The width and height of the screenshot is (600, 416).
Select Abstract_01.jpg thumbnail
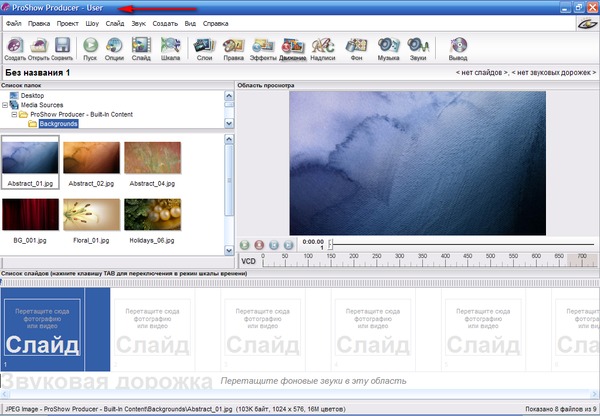[x=30, y=162]
